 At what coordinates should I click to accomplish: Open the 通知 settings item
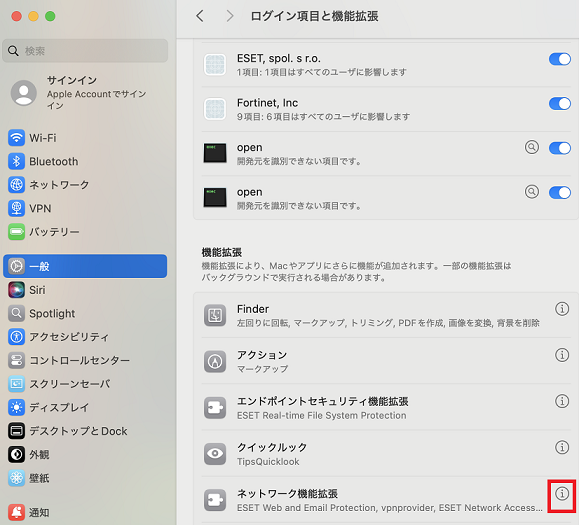tap(85, 512)
